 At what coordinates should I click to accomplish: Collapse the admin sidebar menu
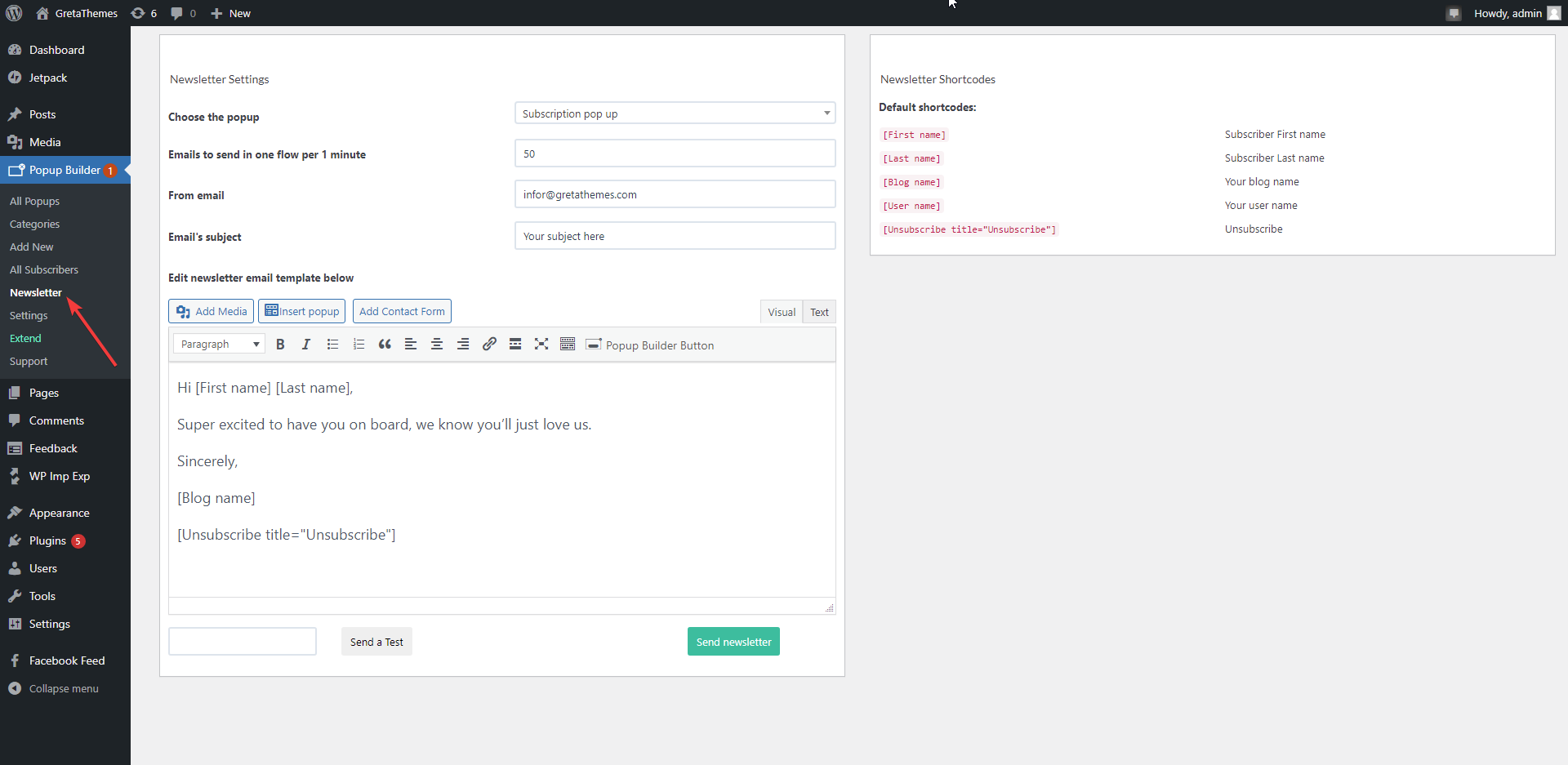(65, 688)
